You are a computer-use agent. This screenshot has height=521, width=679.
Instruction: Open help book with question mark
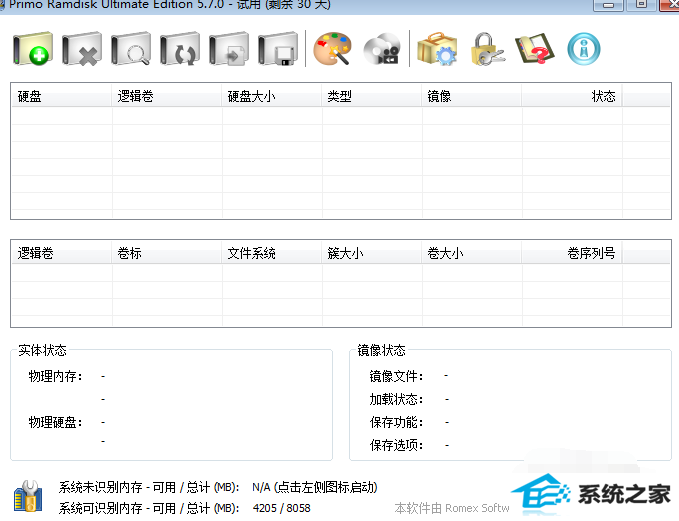click(535, 48)
